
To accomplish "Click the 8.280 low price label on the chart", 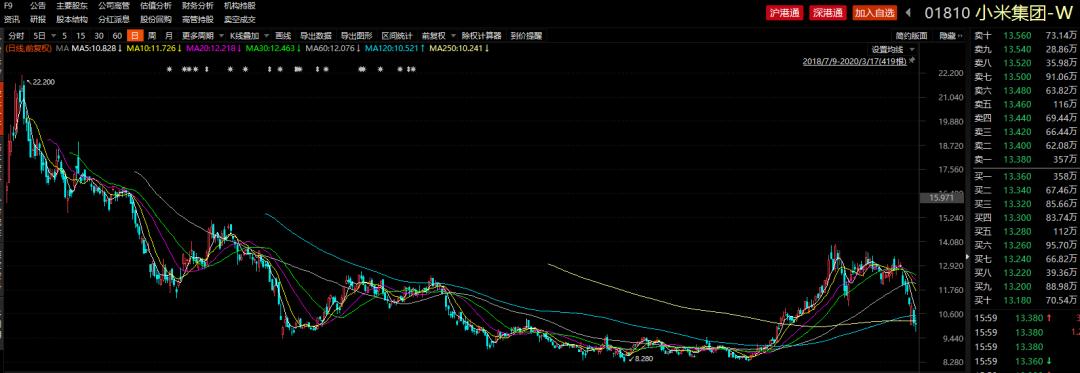I will click(x=643, y=359).
